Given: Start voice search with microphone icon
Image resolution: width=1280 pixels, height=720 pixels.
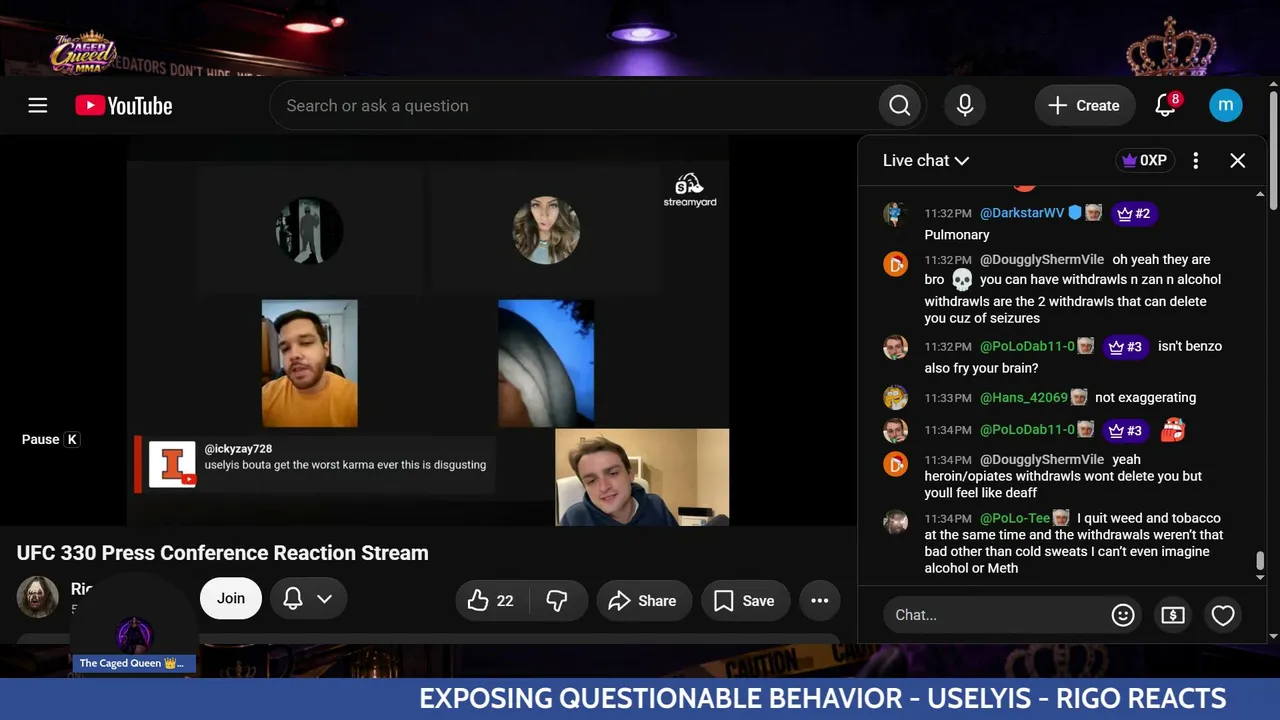Looking at the screenshot, I should [x=965, y=106].
